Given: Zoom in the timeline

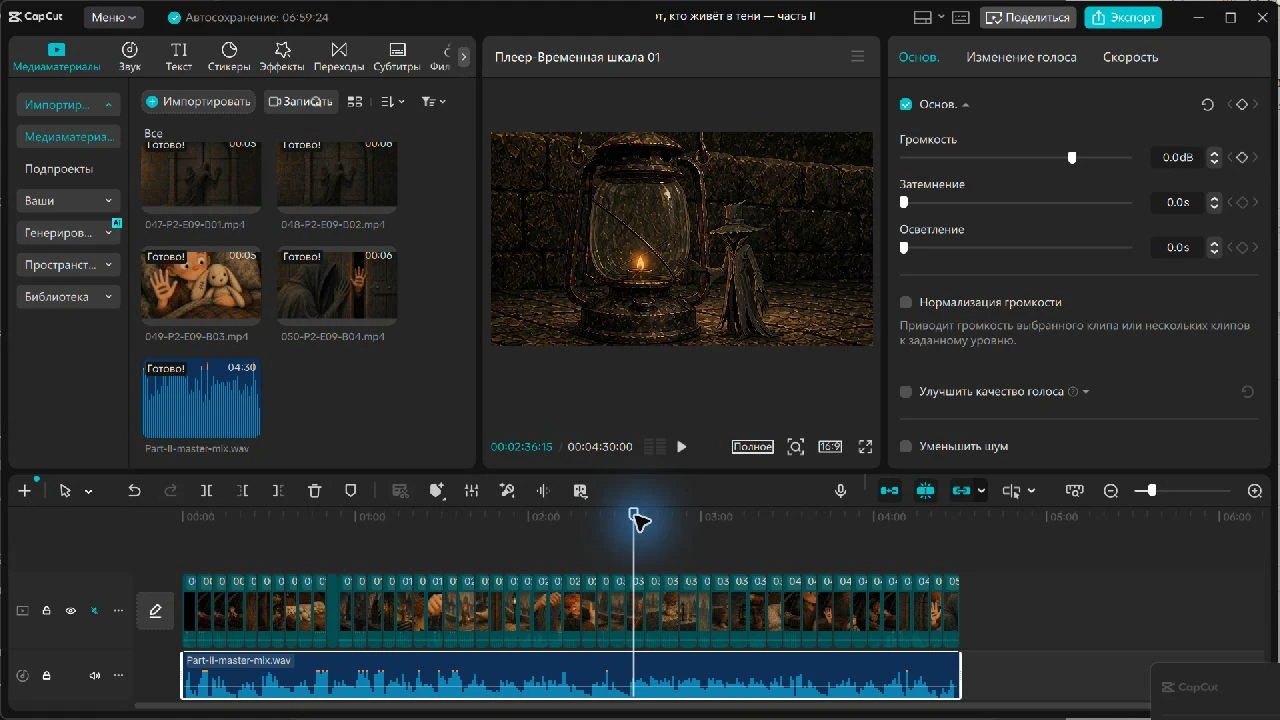Looking at the screenshot, I should click(x=1255, y=491).
